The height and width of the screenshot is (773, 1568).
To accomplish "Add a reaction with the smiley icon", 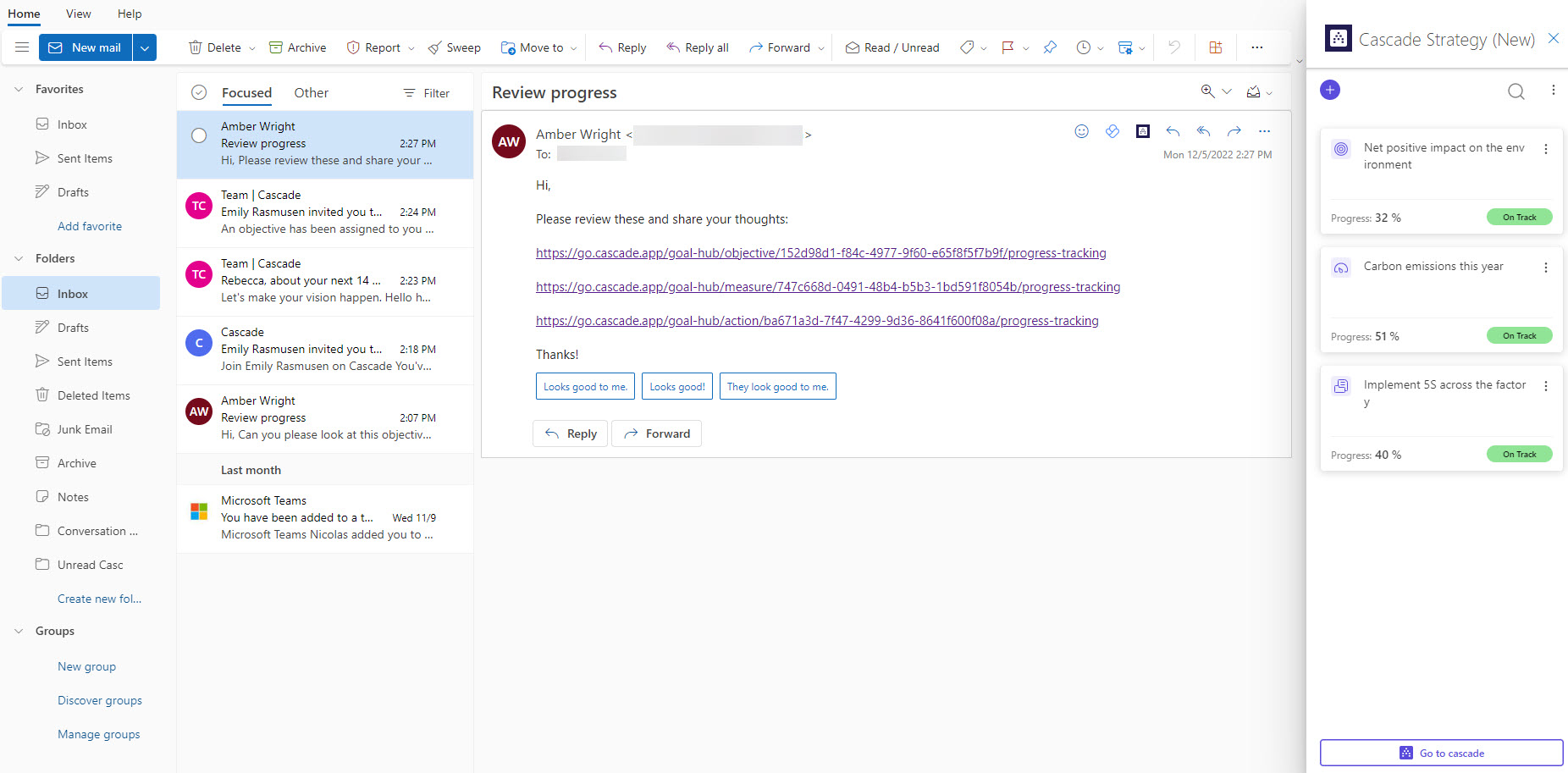I will coord(1081,131).
